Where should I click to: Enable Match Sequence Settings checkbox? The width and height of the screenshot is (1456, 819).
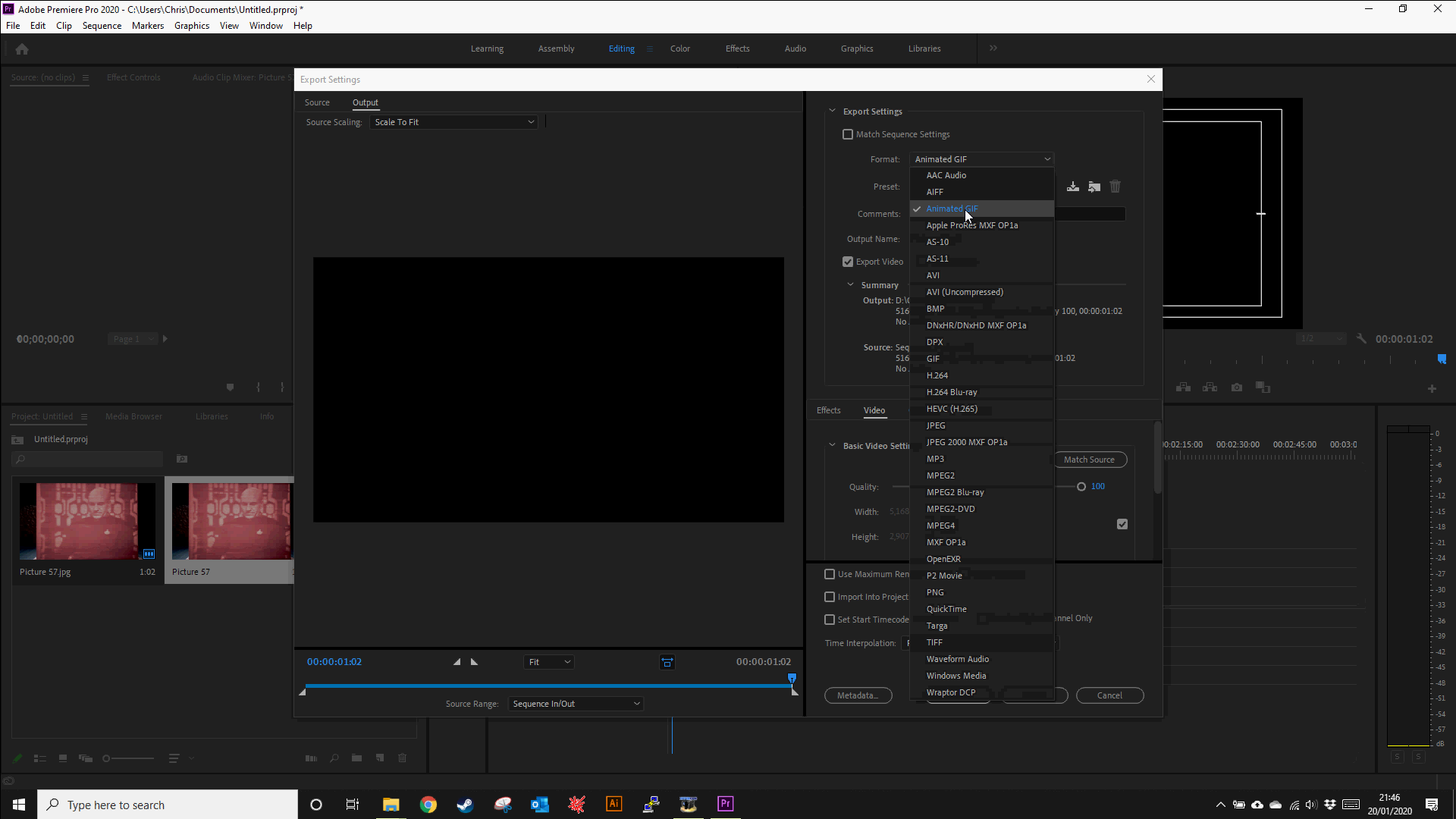pyautogui.click(x=848, y=134)
